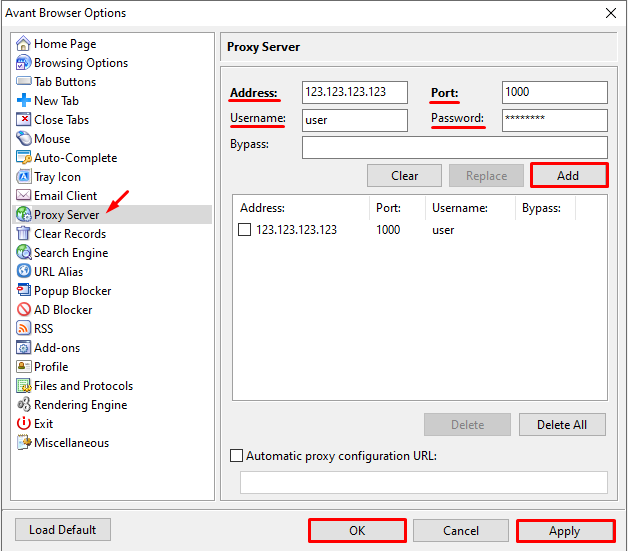This screenshot has height=551, width=628.
Task: Go to Popup Blocker section
Action: (x=72, y=291)
